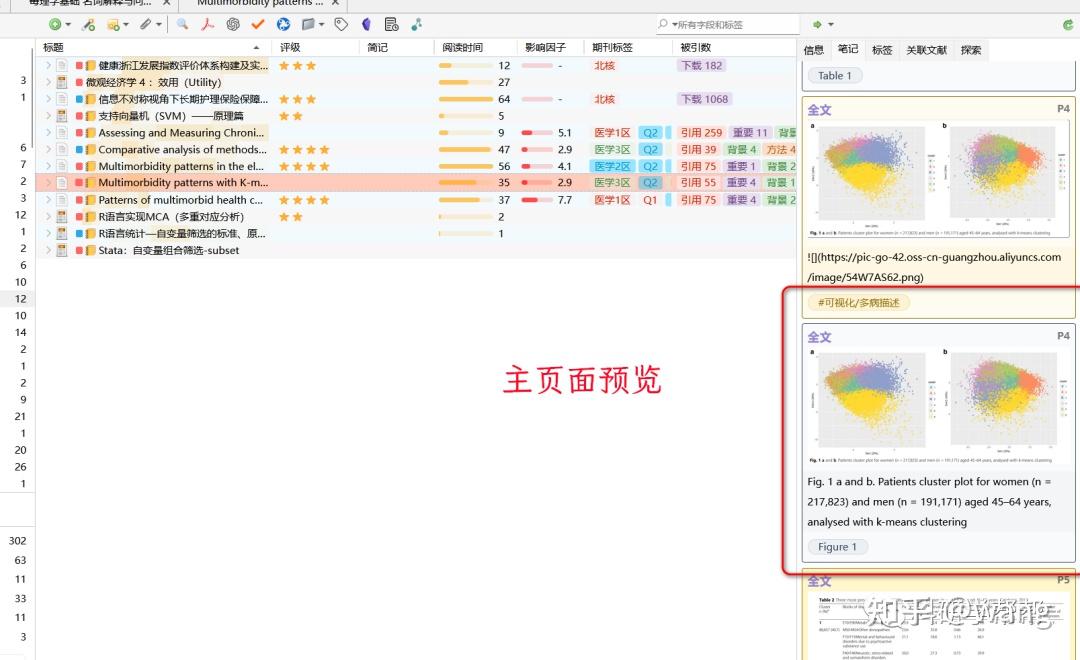Switch to the 关联文献 tab
Screen dimensions: 1080x660
coord(926,50)
